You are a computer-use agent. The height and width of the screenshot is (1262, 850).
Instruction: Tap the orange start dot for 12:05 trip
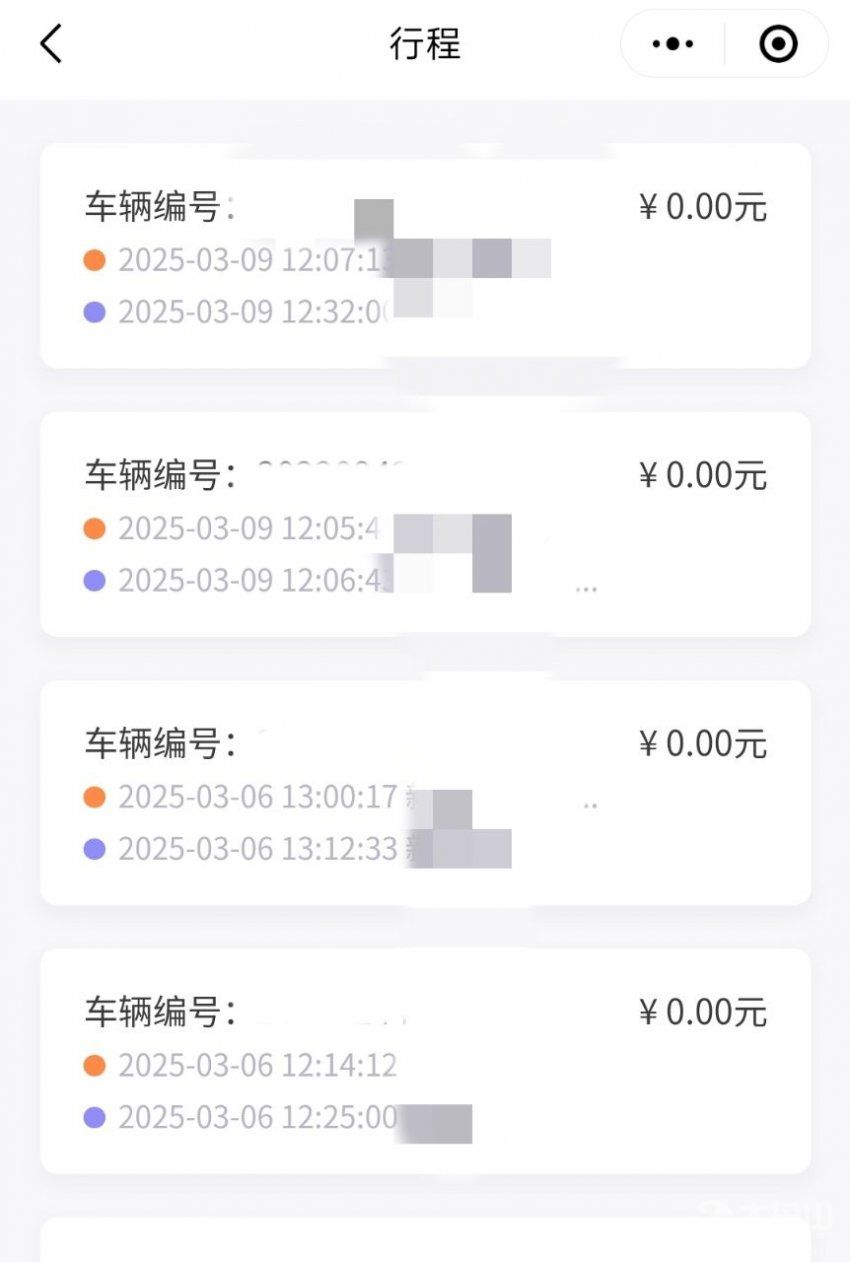click(x=95, y=528)
